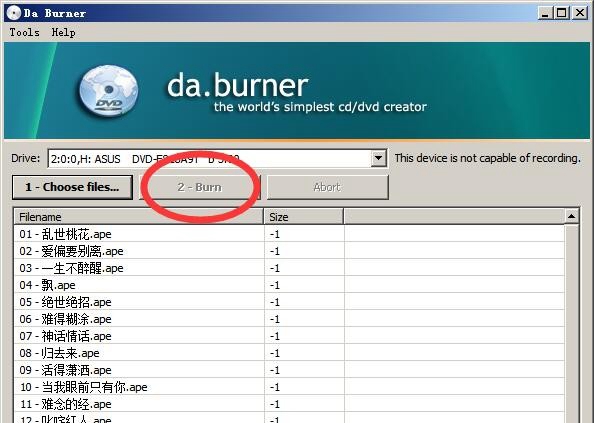Open the Help menu

click(63, 33)
